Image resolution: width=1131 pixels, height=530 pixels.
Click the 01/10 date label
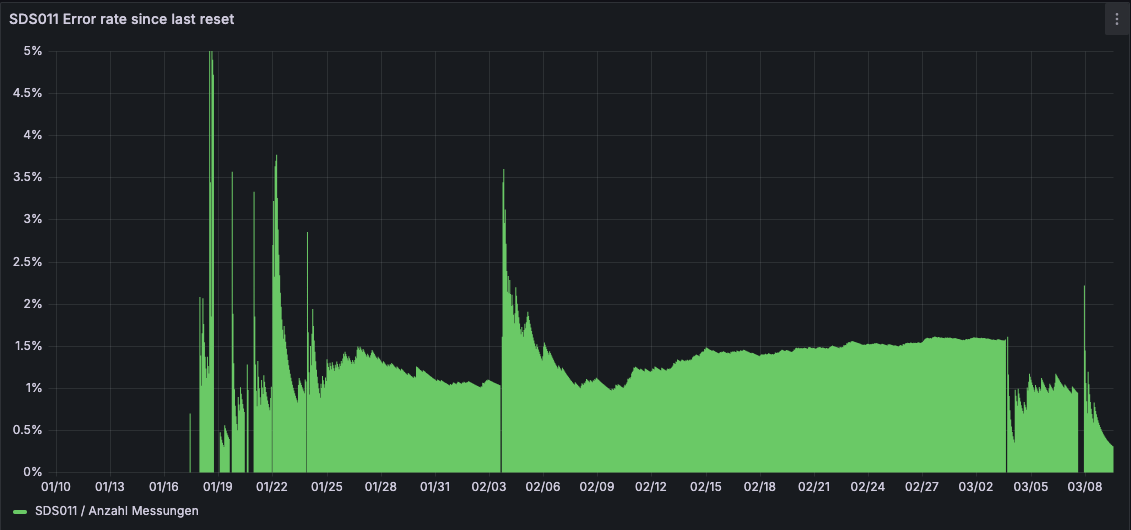(x=56, y=487)
